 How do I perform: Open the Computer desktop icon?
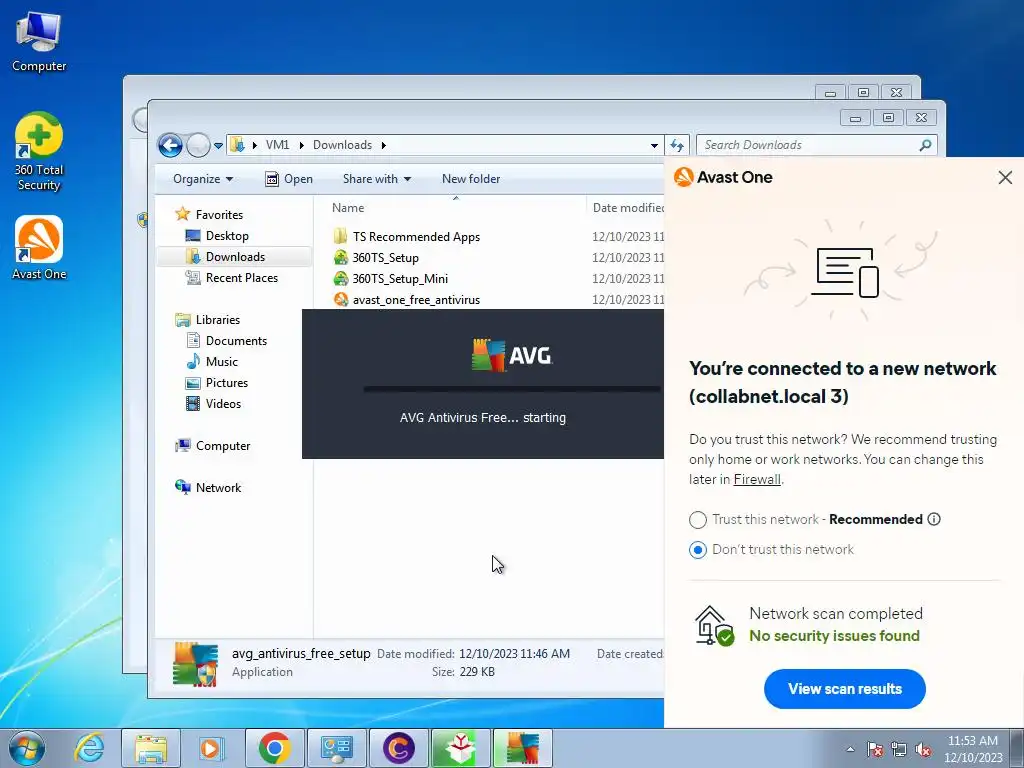point(39,40)
